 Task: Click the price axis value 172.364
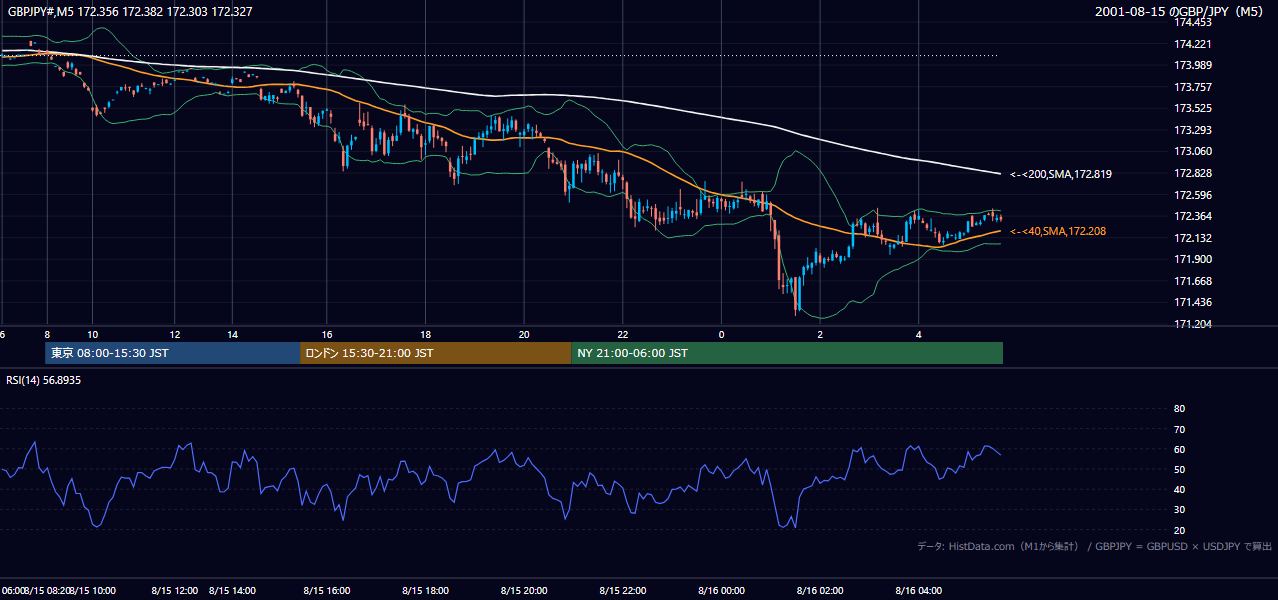(1193, 216)
